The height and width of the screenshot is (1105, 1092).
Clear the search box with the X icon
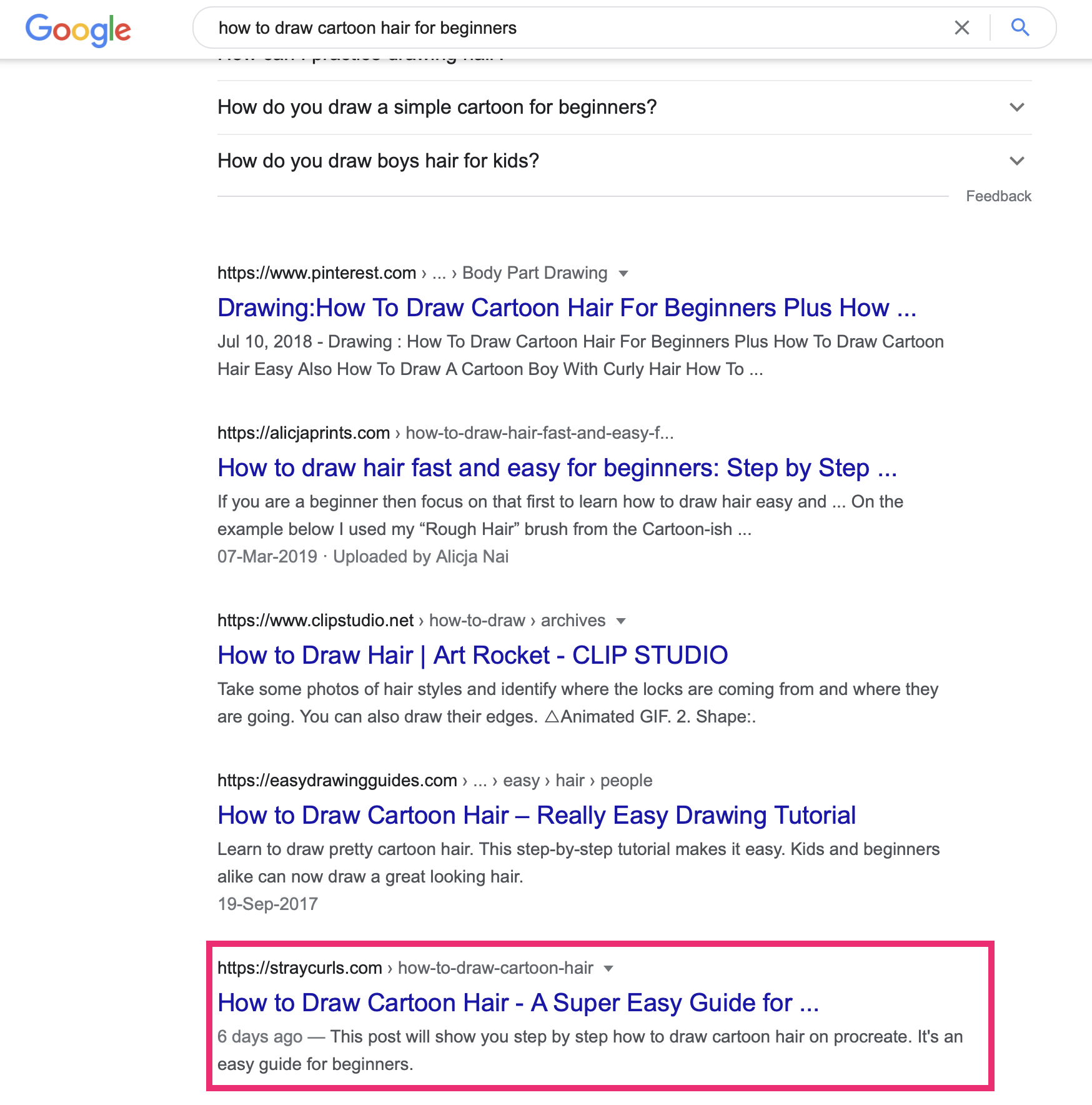[x=961, y=27]
